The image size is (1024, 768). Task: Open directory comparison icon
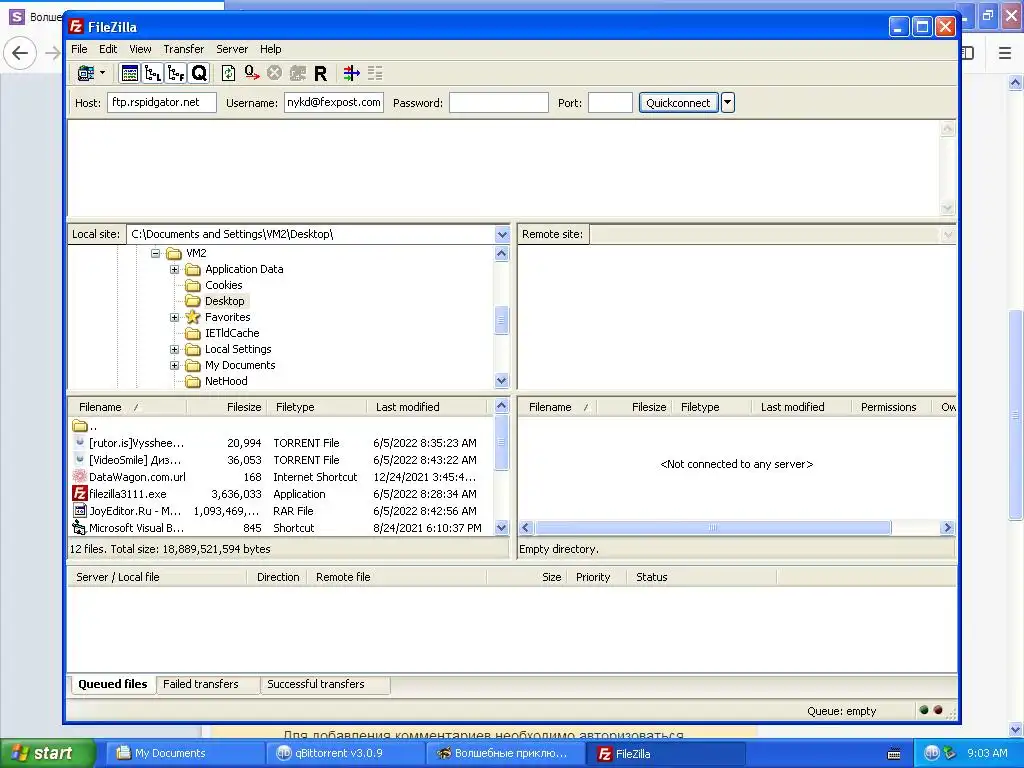pyautogui.click(x=351, y=73)
